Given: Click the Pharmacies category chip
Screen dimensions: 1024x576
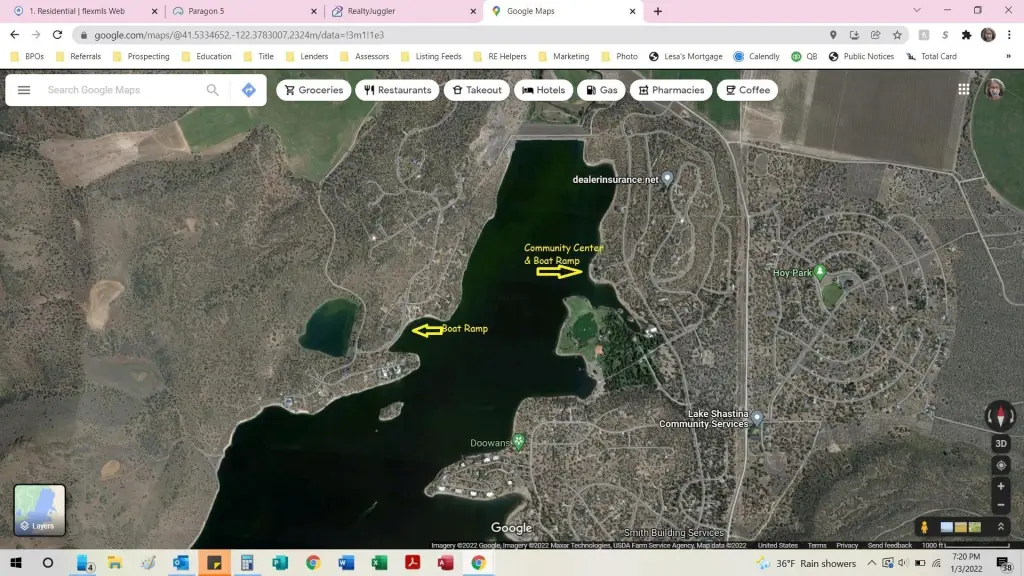Looking at the screenshot, I should 671,90.
